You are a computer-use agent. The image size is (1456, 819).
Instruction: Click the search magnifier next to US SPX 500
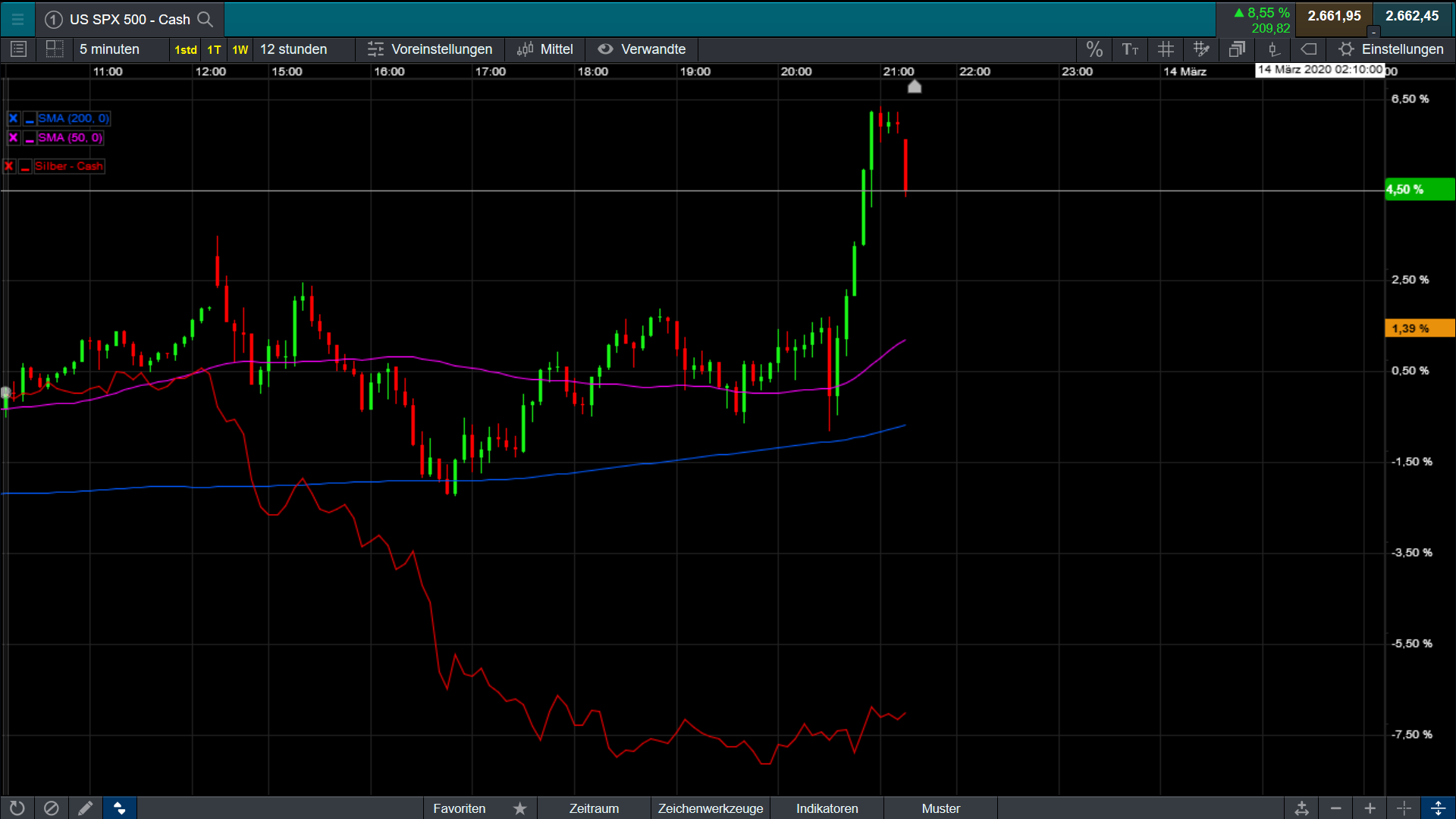[x=205, y=19]
